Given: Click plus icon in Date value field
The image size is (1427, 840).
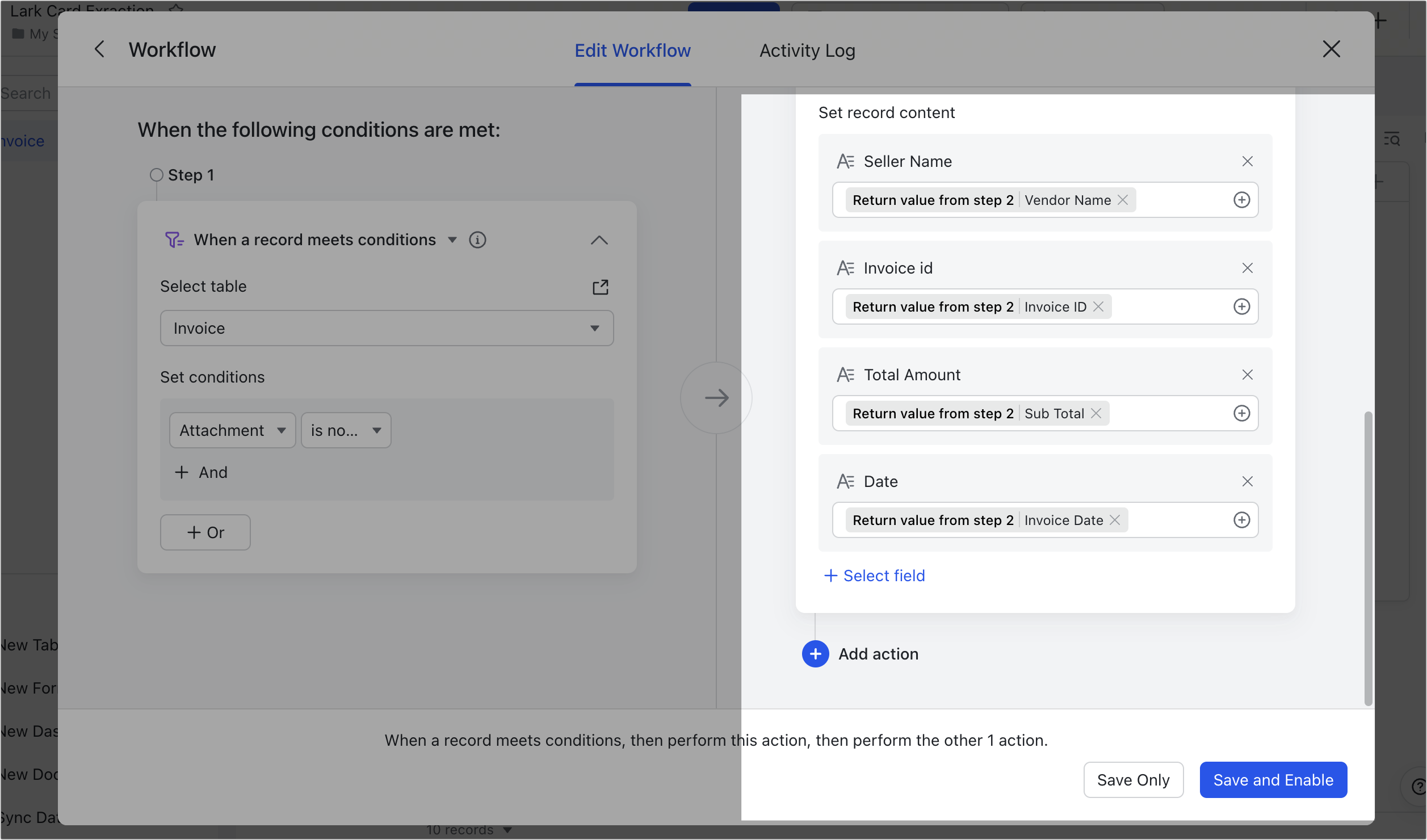Looking at the screenshot, I should pos(1241,520).
